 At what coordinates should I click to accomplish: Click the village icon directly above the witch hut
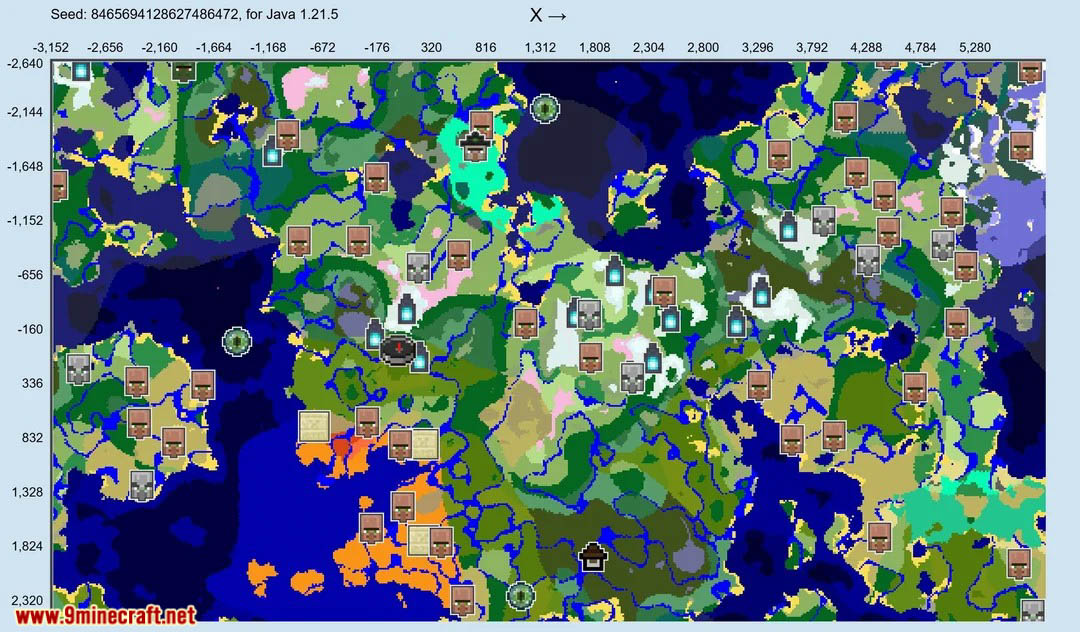pyautogui.click(x=481, y=124)
